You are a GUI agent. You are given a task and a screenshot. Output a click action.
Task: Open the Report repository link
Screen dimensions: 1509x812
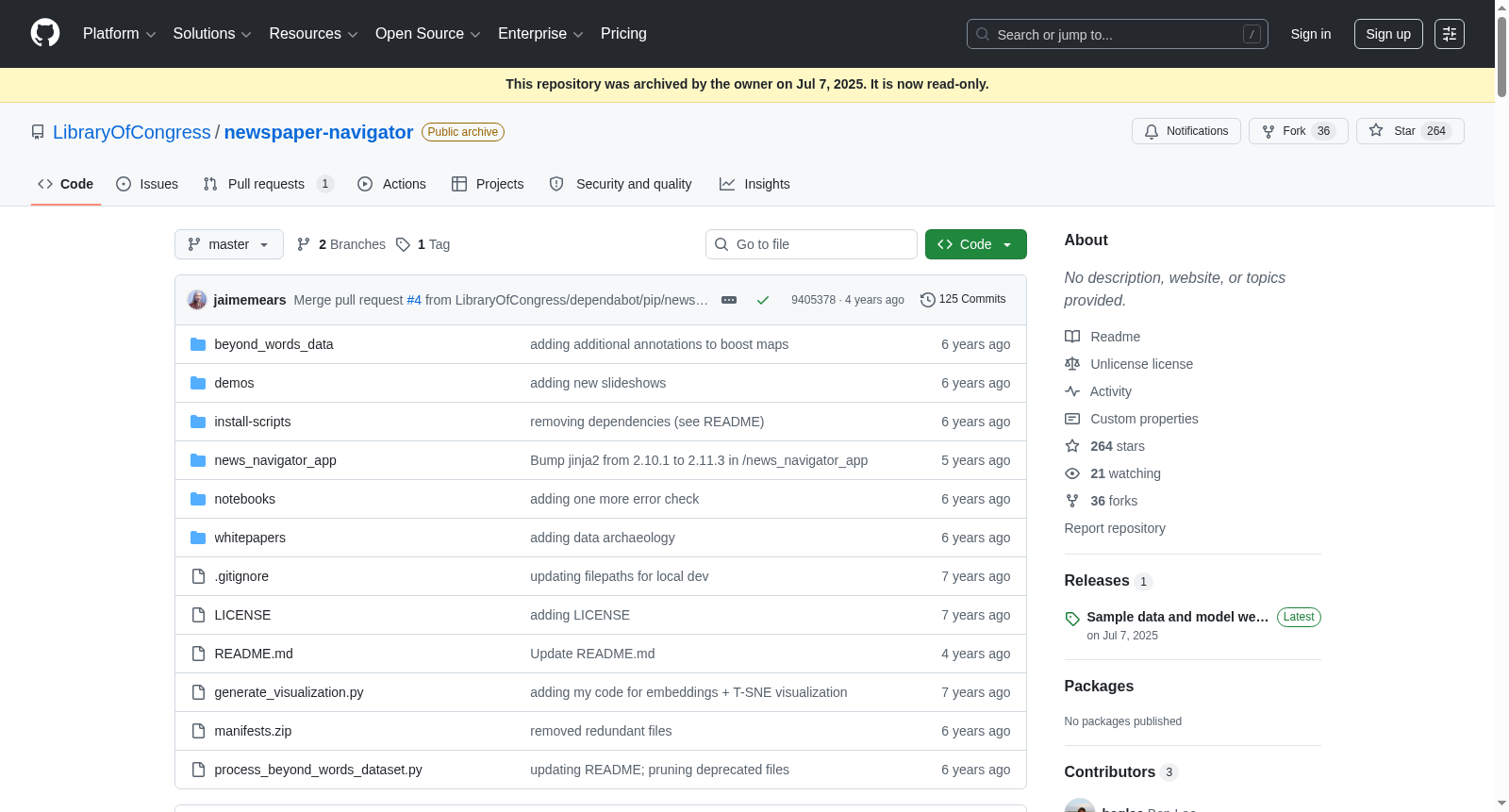(1115, 528)
